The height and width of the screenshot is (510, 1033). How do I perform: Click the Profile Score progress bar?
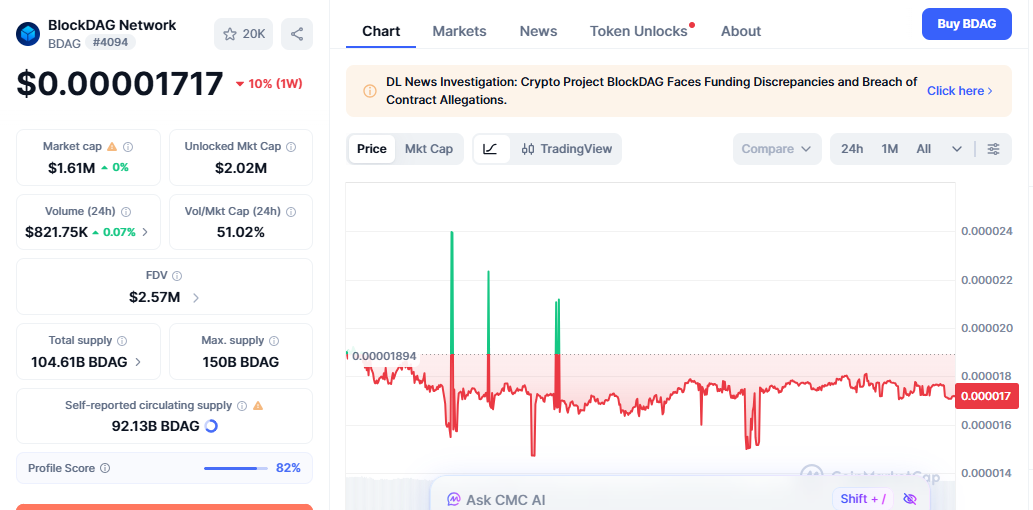236,468
